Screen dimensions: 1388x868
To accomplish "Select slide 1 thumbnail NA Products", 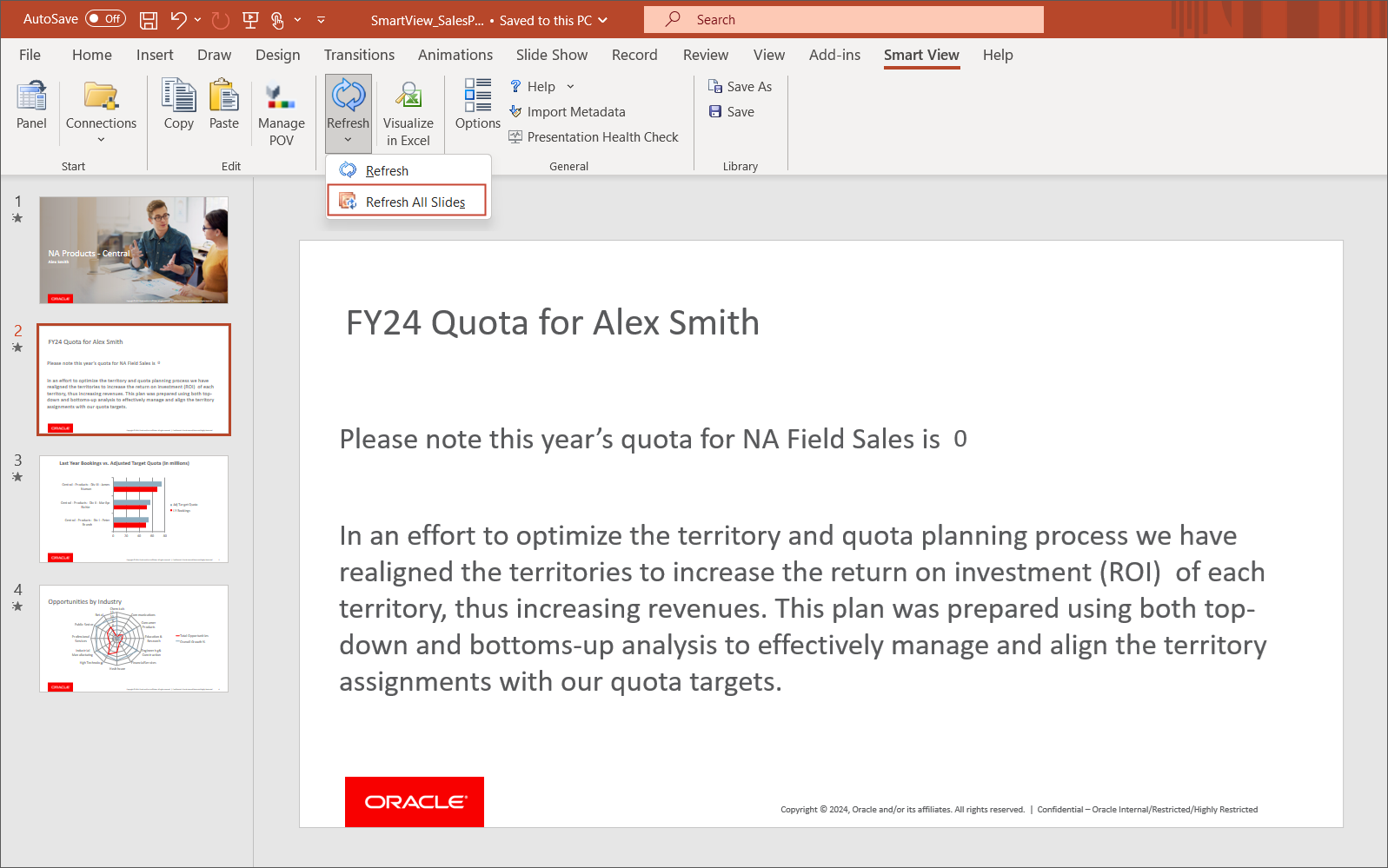I will (134, 249).
